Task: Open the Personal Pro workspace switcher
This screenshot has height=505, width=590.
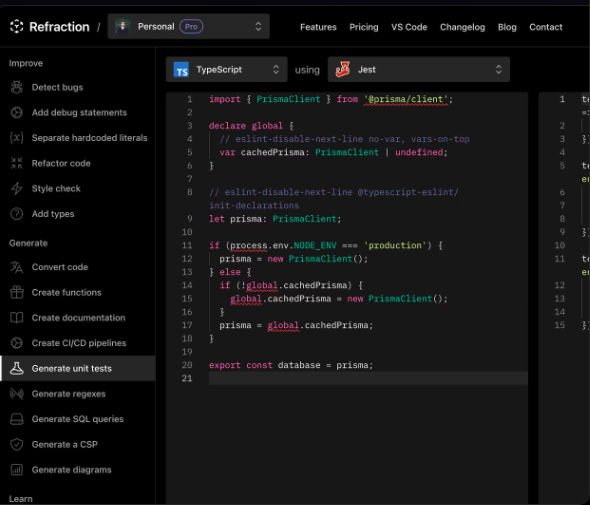Action: [189, 27]
